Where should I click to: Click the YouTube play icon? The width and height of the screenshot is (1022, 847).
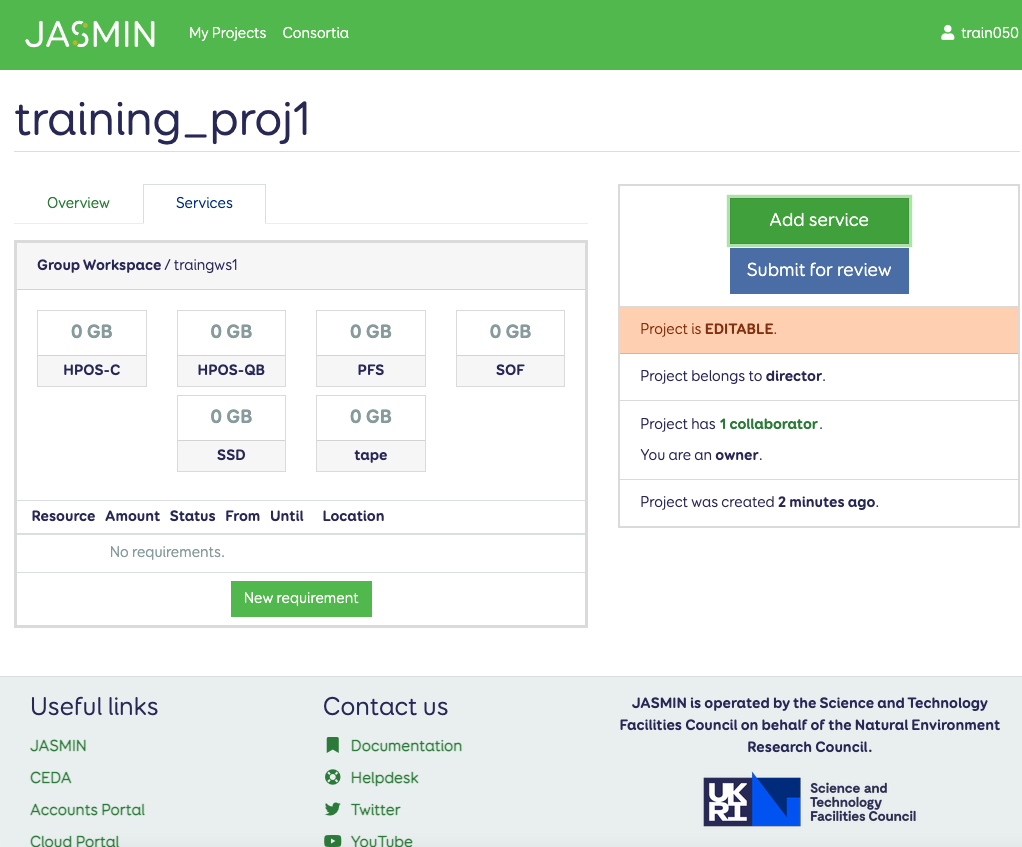coord(333,840)
